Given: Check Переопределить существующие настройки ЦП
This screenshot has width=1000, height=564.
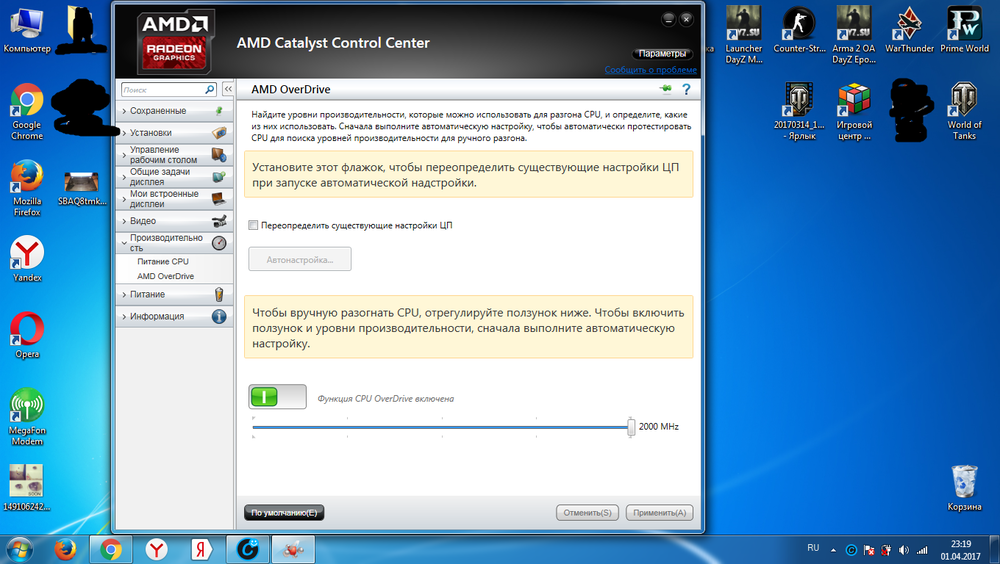Looking at the screenshot, I should pos(253,225).
